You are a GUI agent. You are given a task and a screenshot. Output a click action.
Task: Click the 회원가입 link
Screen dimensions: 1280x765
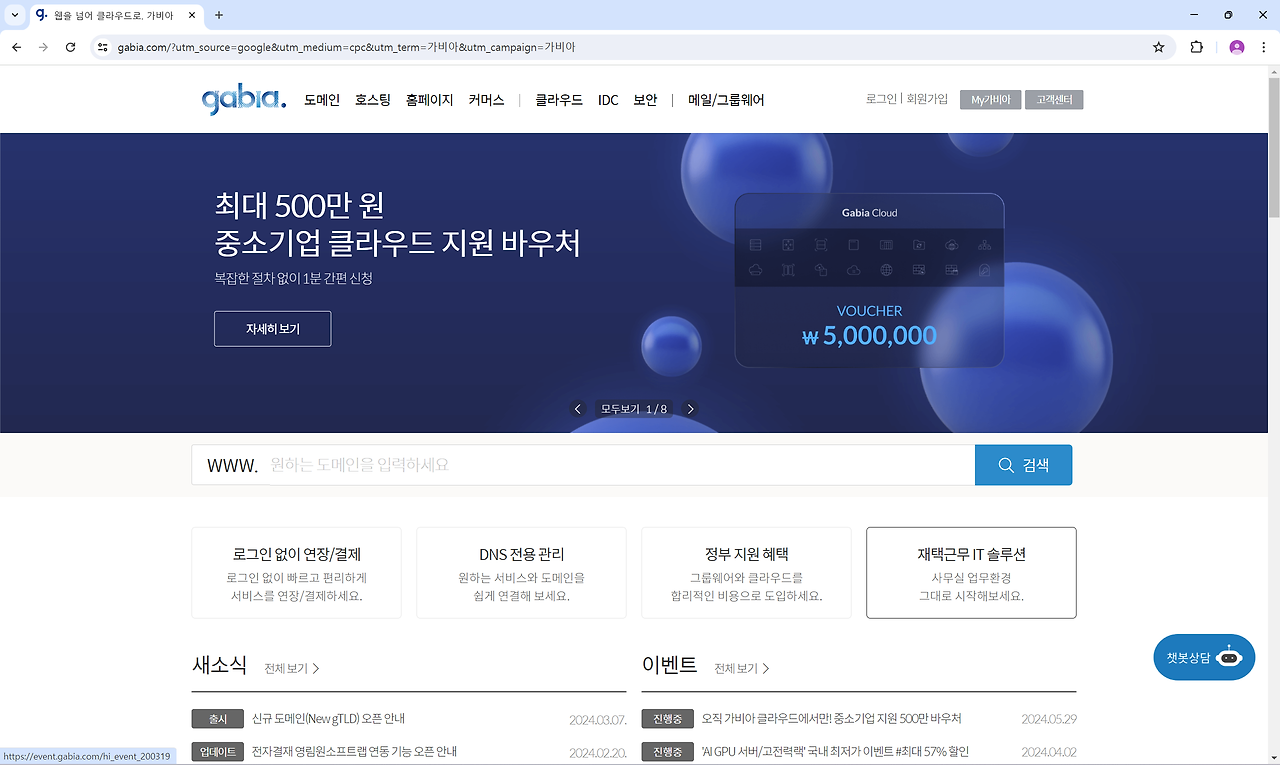pos(927,99)
